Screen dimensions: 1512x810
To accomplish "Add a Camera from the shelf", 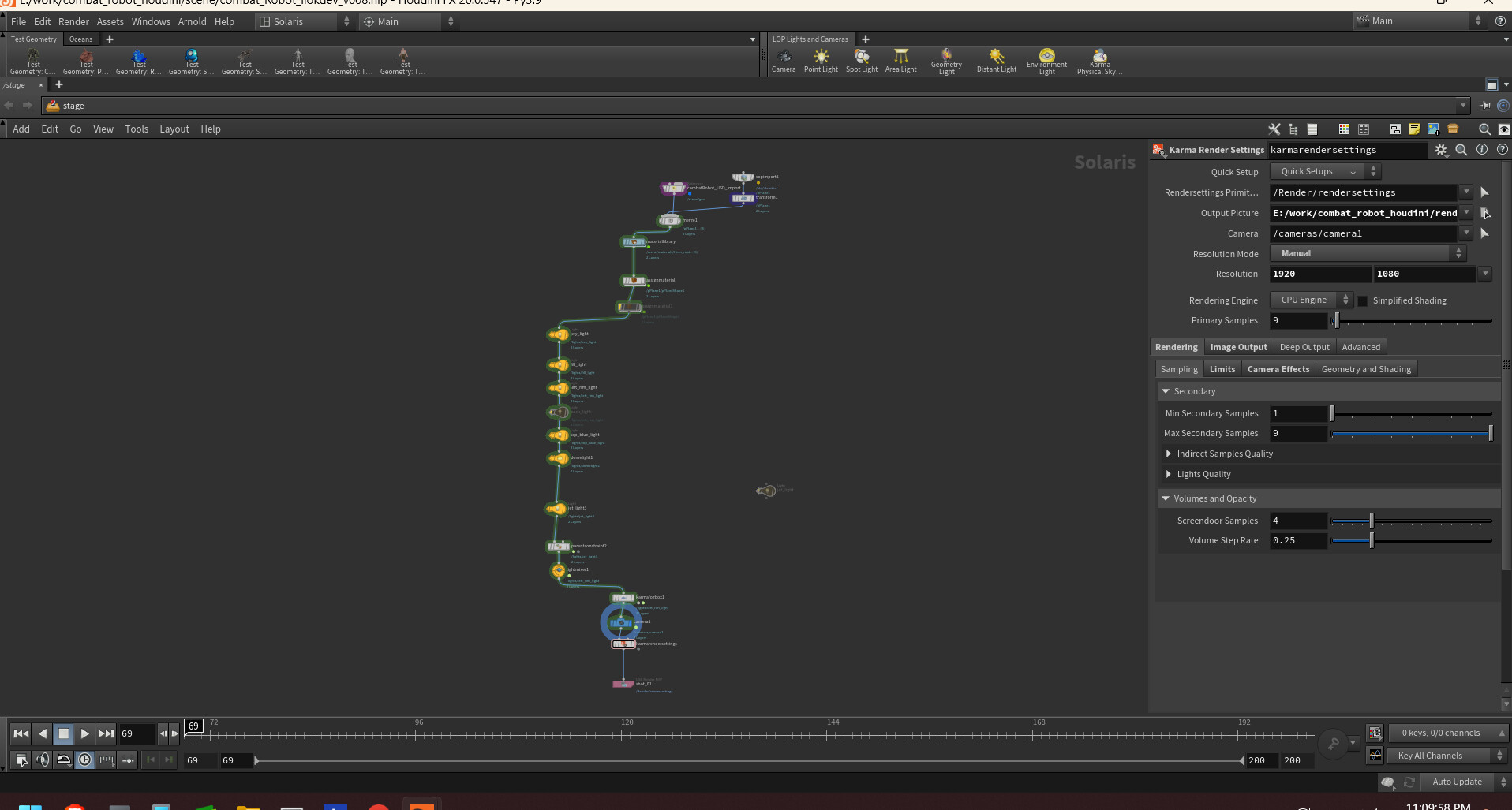I will [x=784, y=61].
